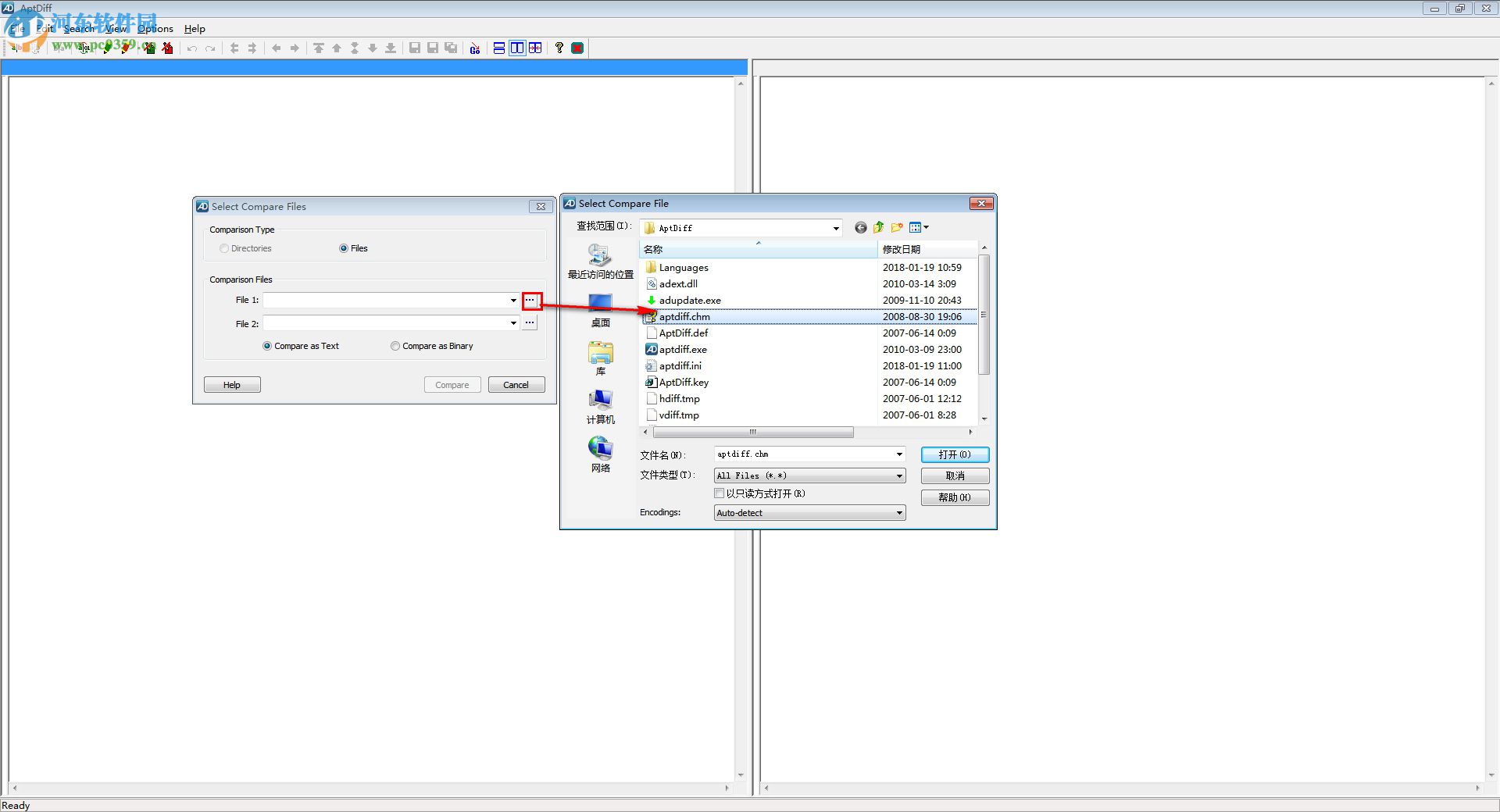Create a new folder in file dialog

pyautogui.click(x=897, y=228)
